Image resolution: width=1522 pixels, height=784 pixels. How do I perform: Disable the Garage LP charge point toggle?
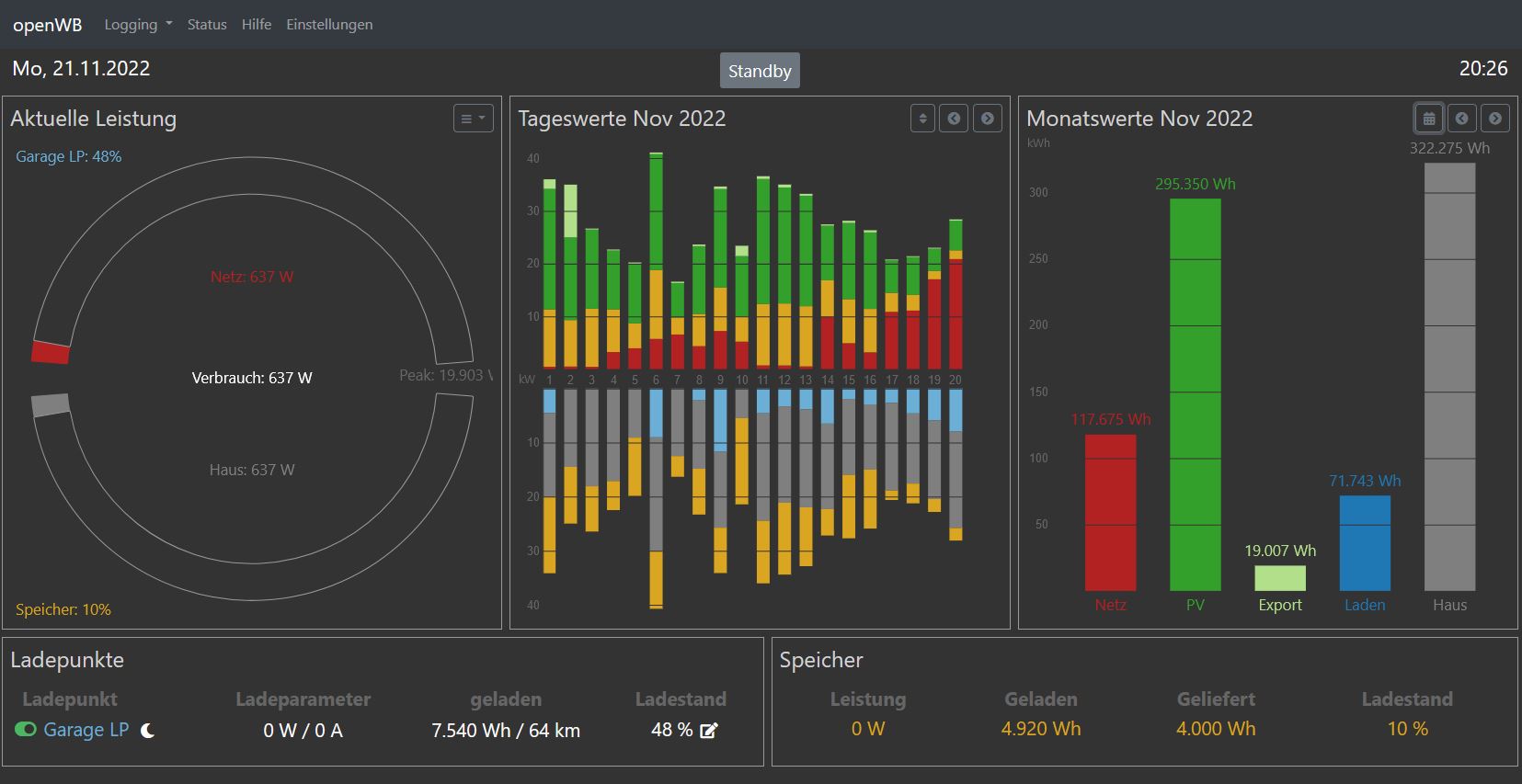point(25,730)
